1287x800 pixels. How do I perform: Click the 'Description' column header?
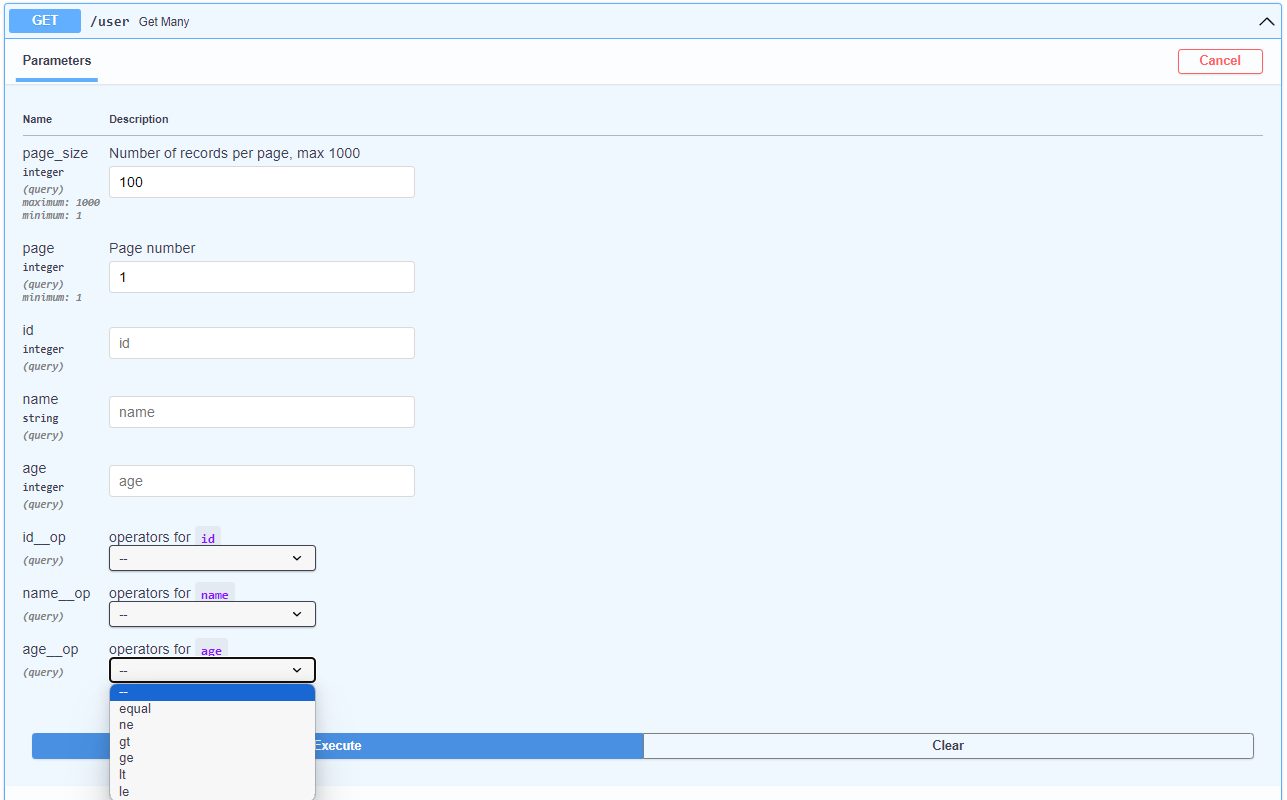point(139,119)
